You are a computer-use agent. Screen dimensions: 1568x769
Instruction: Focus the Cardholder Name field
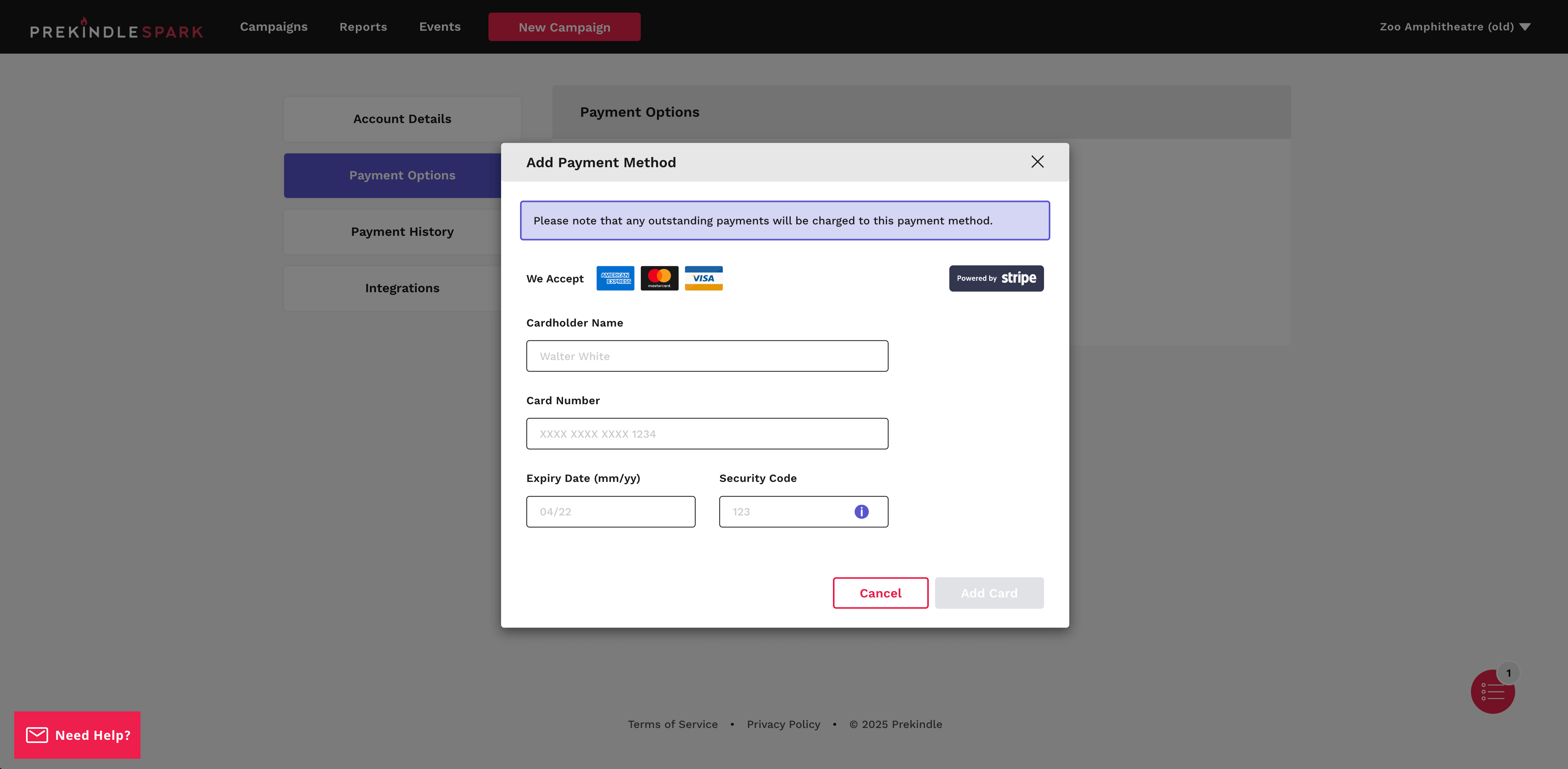click(707, 356)
